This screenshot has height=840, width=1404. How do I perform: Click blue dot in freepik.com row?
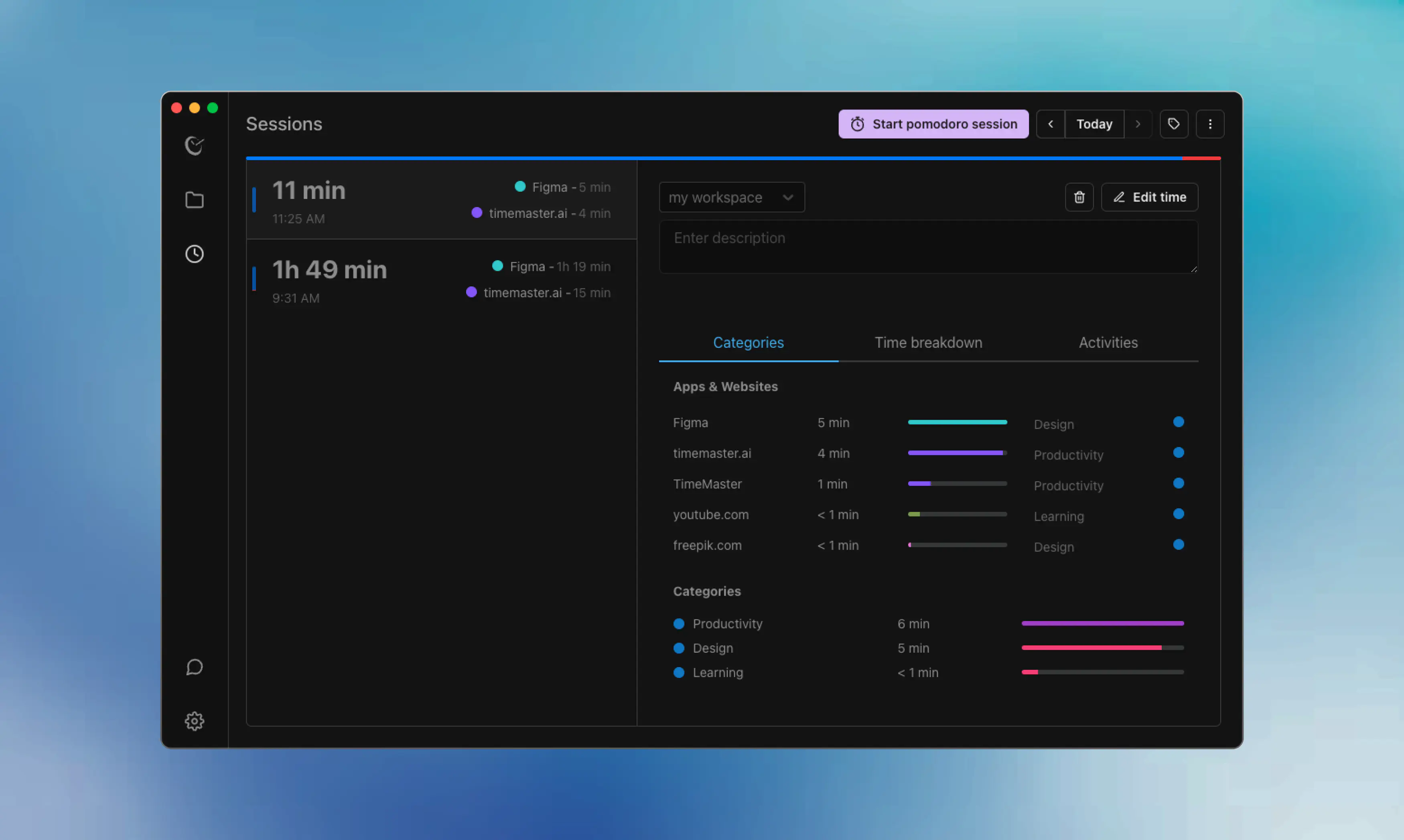1178,544
